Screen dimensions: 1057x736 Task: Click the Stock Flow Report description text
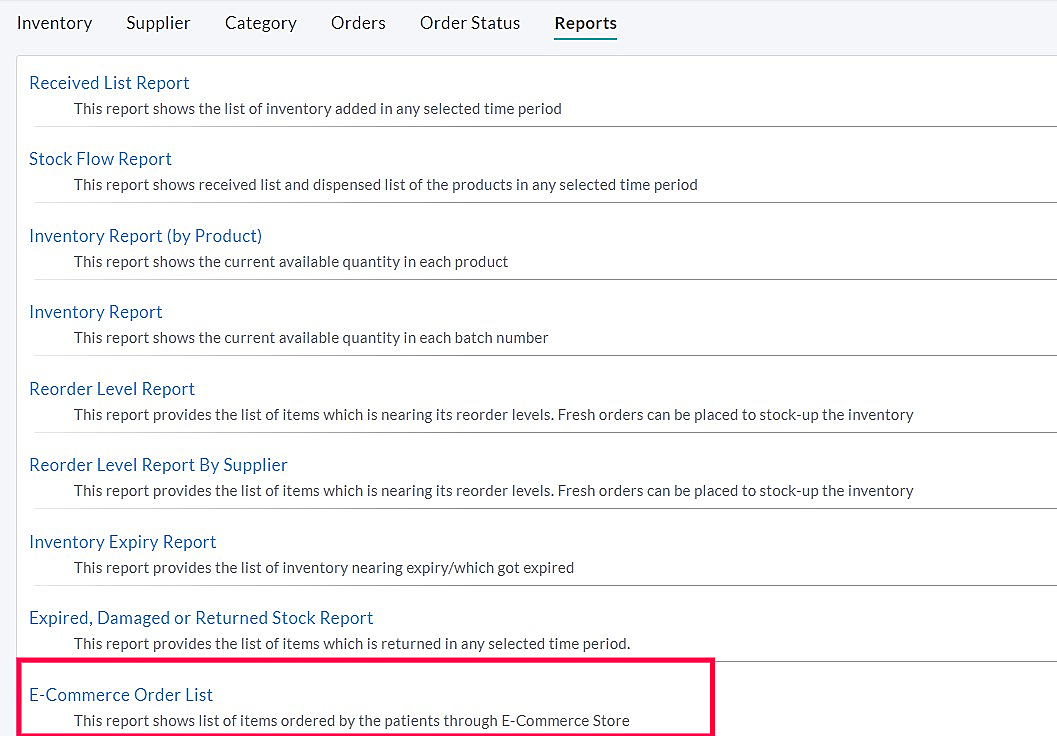(x=385, y=185)
